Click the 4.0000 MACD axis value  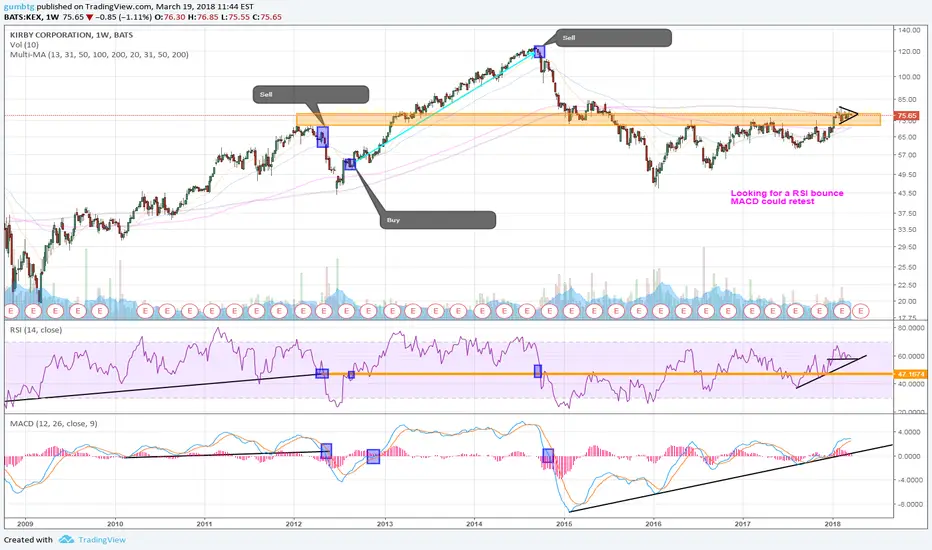click(911, 432)
